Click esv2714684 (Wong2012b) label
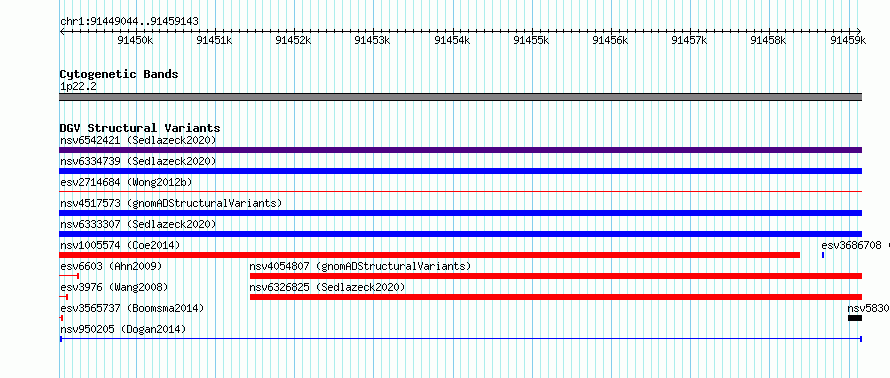 click(126, 182)
